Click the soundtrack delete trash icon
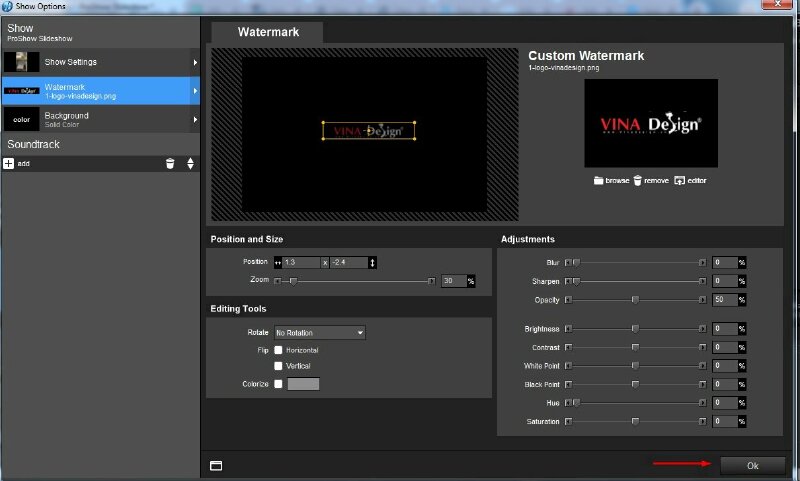Screen dimensions: 800x481 (170, 163)
